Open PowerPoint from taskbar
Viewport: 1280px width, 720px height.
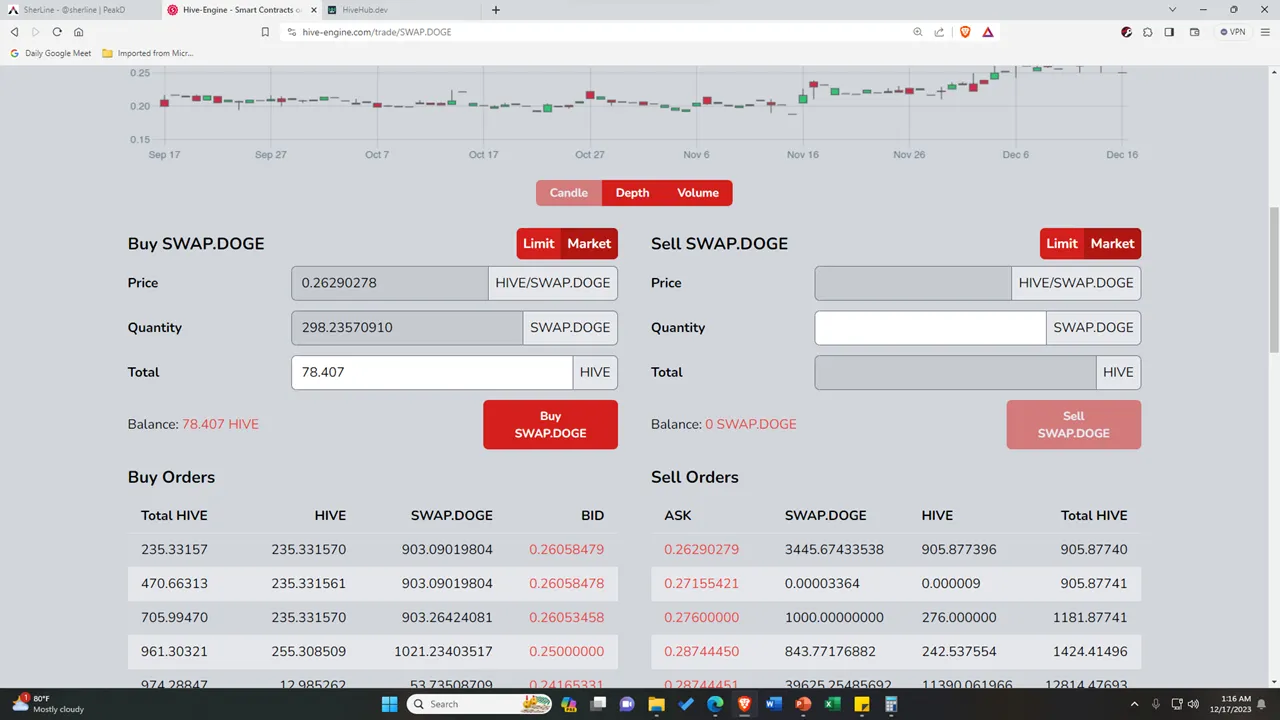tap(802, 704)
